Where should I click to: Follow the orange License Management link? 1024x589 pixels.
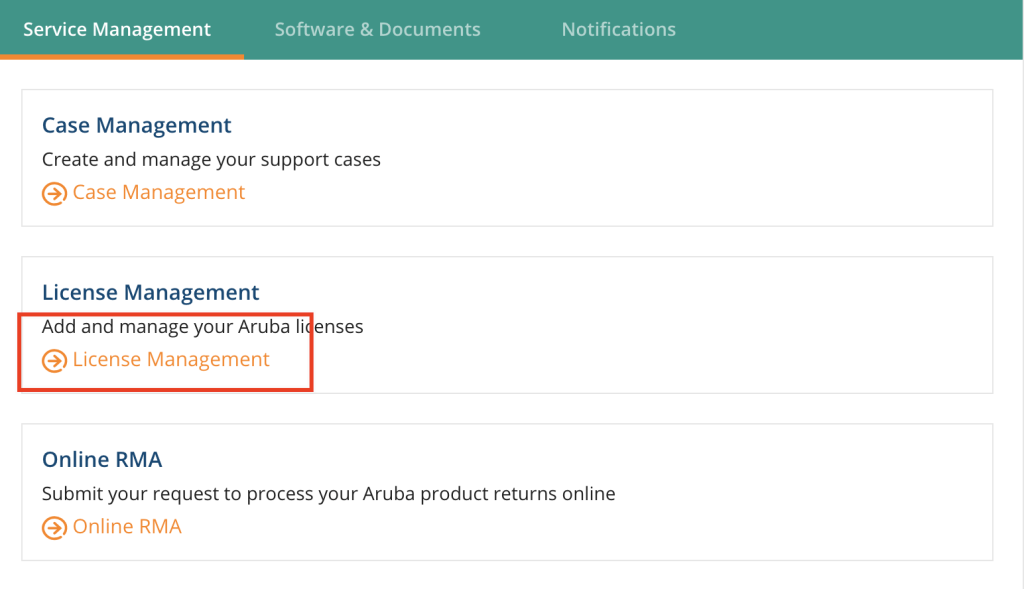pos(171,359)
